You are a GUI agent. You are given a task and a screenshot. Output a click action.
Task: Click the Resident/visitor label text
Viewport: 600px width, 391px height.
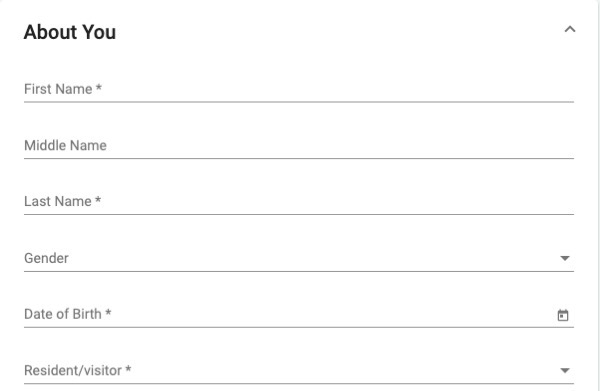(x=73, y=370)
